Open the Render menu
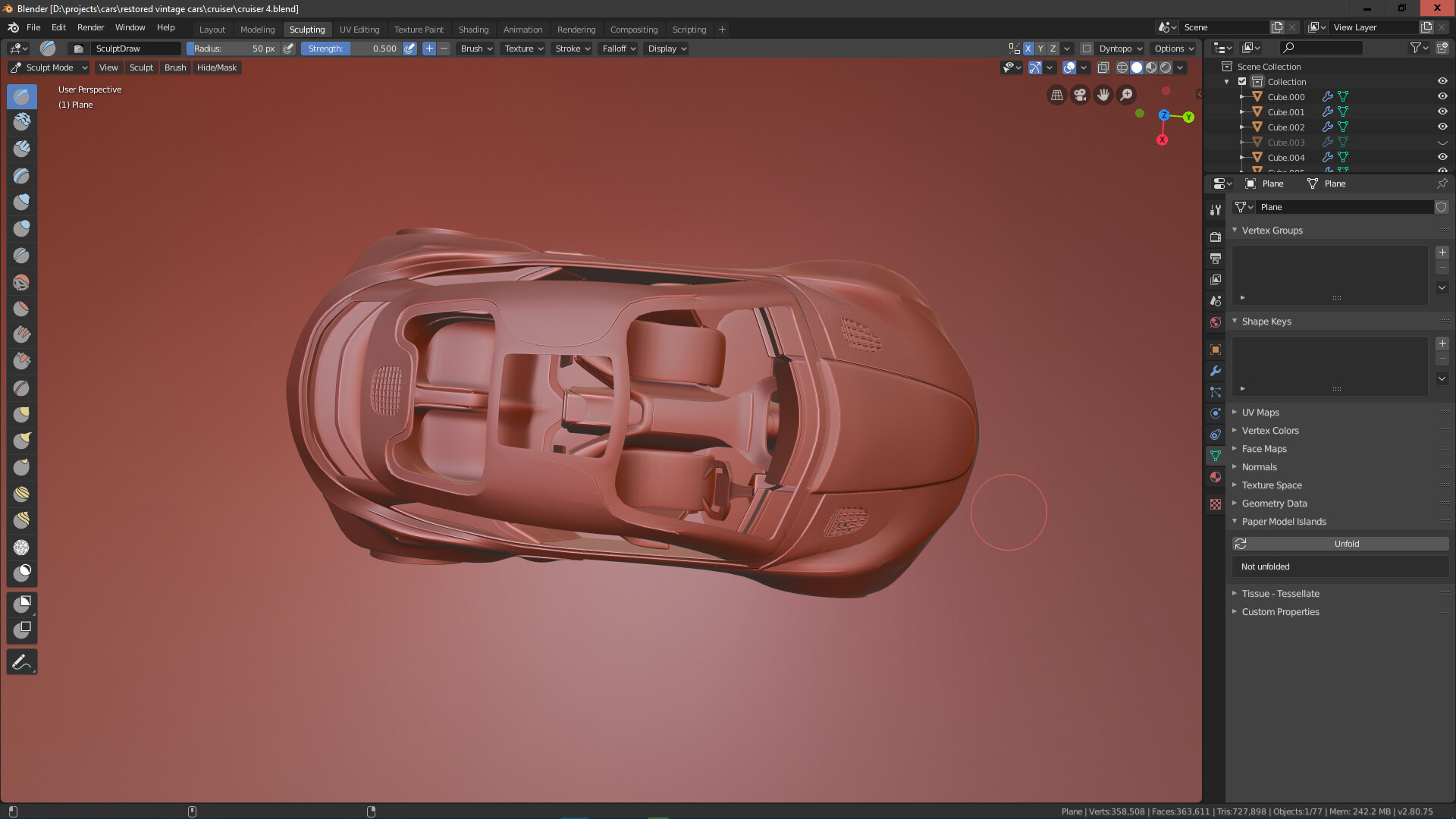Viewport: 1456px width, 819px height. [90, 27]
